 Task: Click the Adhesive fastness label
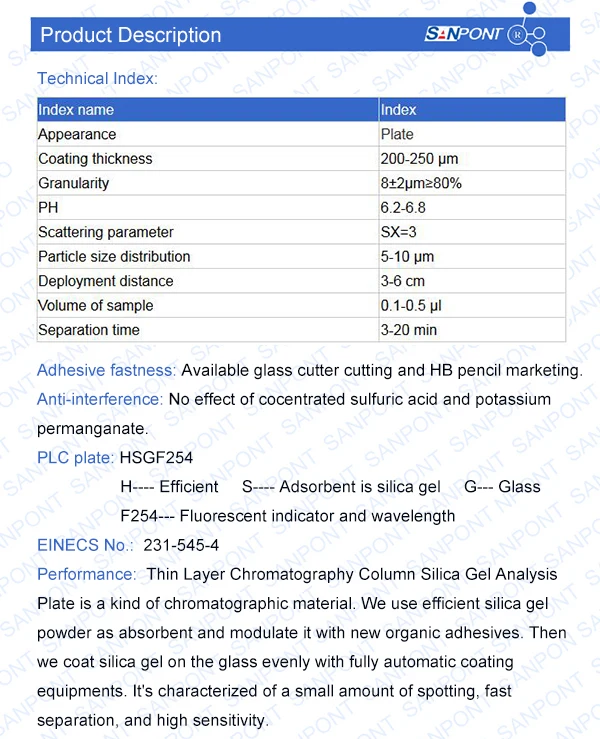pos(106,371)
